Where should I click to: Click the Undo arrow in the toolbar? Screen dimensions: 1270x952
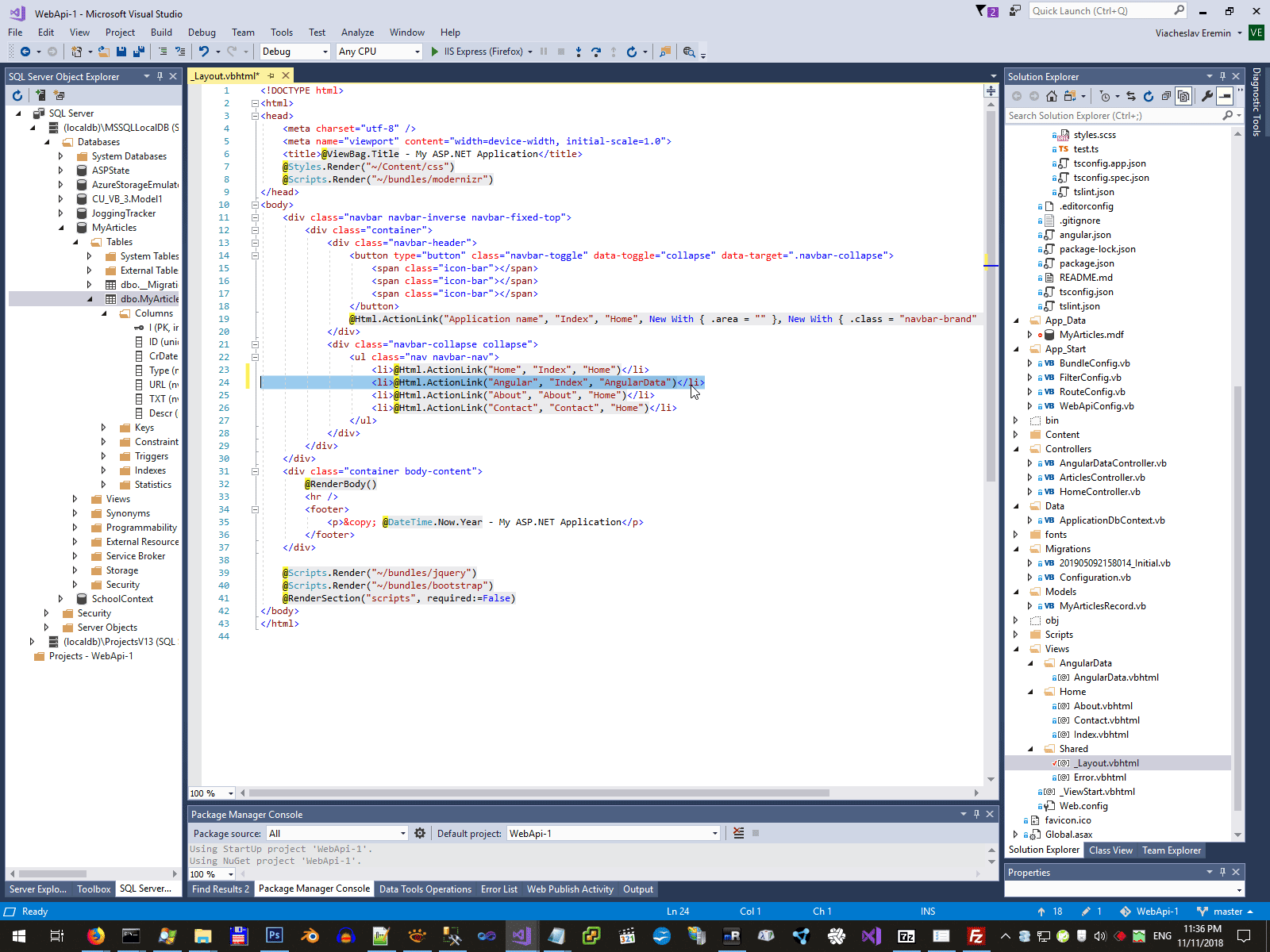point(204,52)
